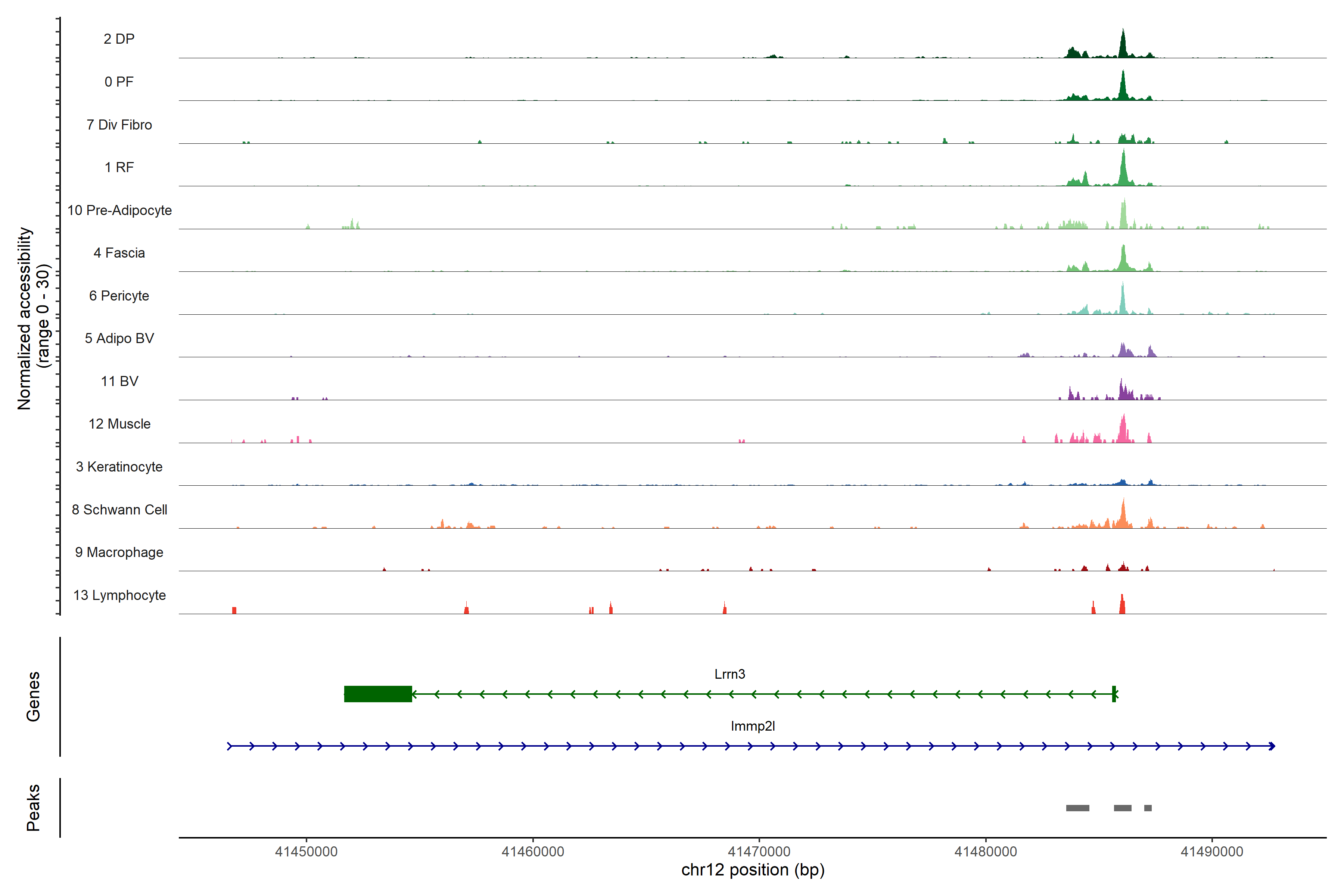Click the 2 DP track label

(x=119, y=39)
